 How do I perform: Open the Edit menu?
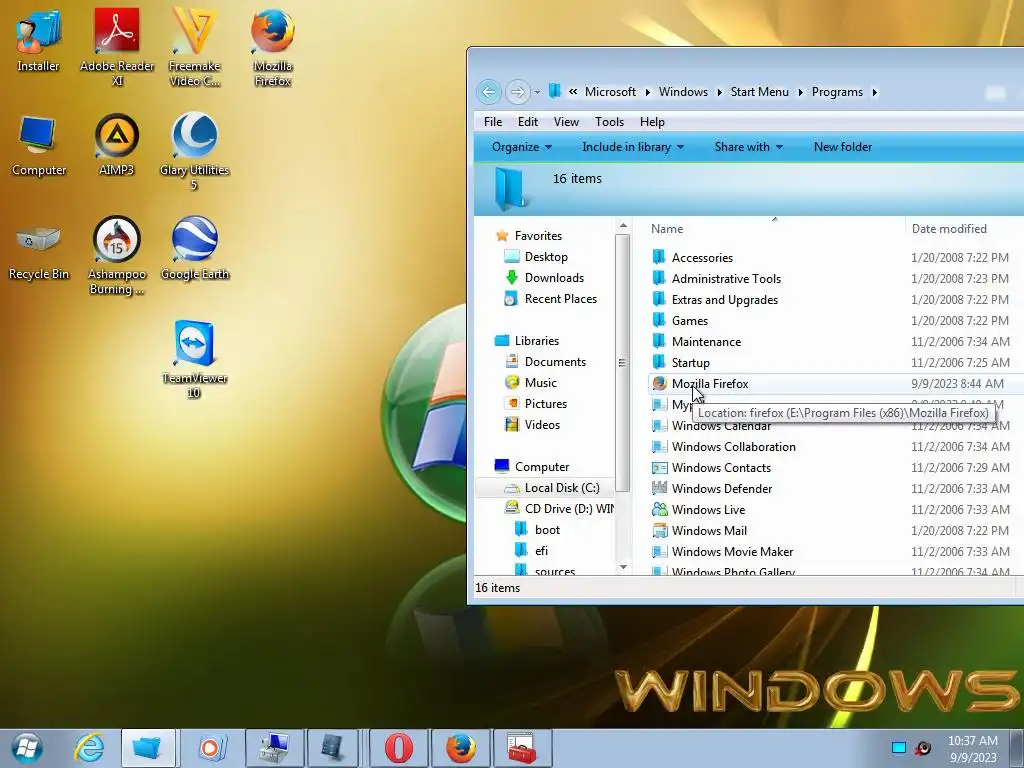click(528, 122)
